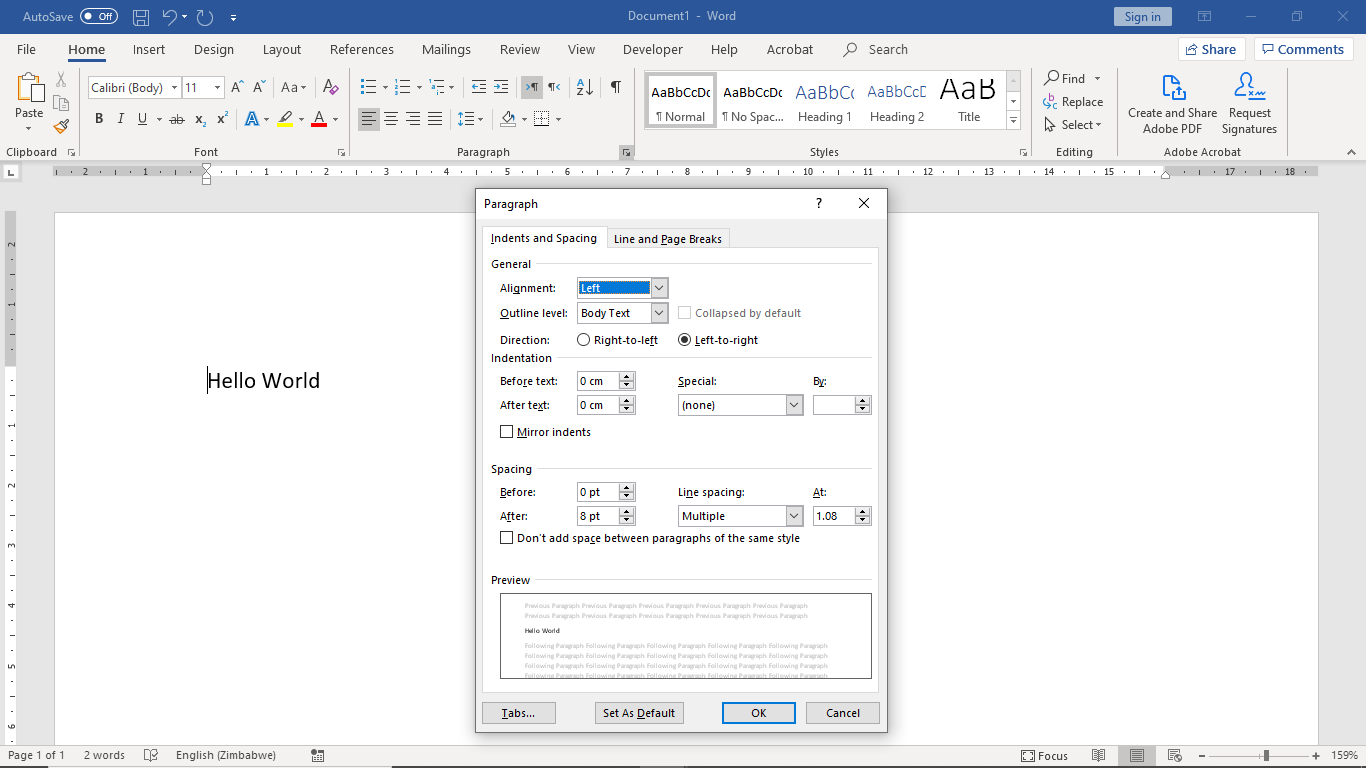Click Request Signatures icon
Screen dimensions: 1366x768
[1249, 104]
